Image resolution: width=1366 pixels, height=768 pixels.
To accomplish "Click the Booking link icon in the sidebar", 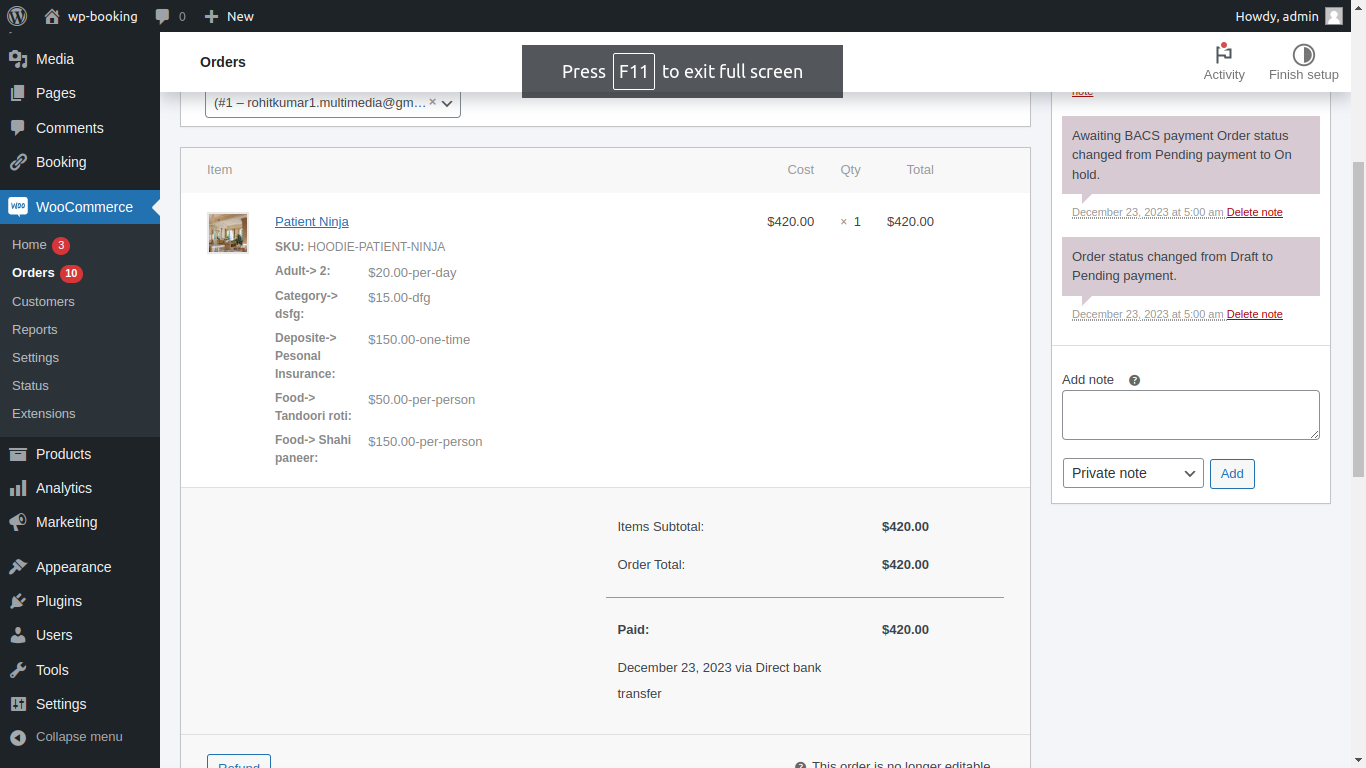I will (x=17, y=162).
